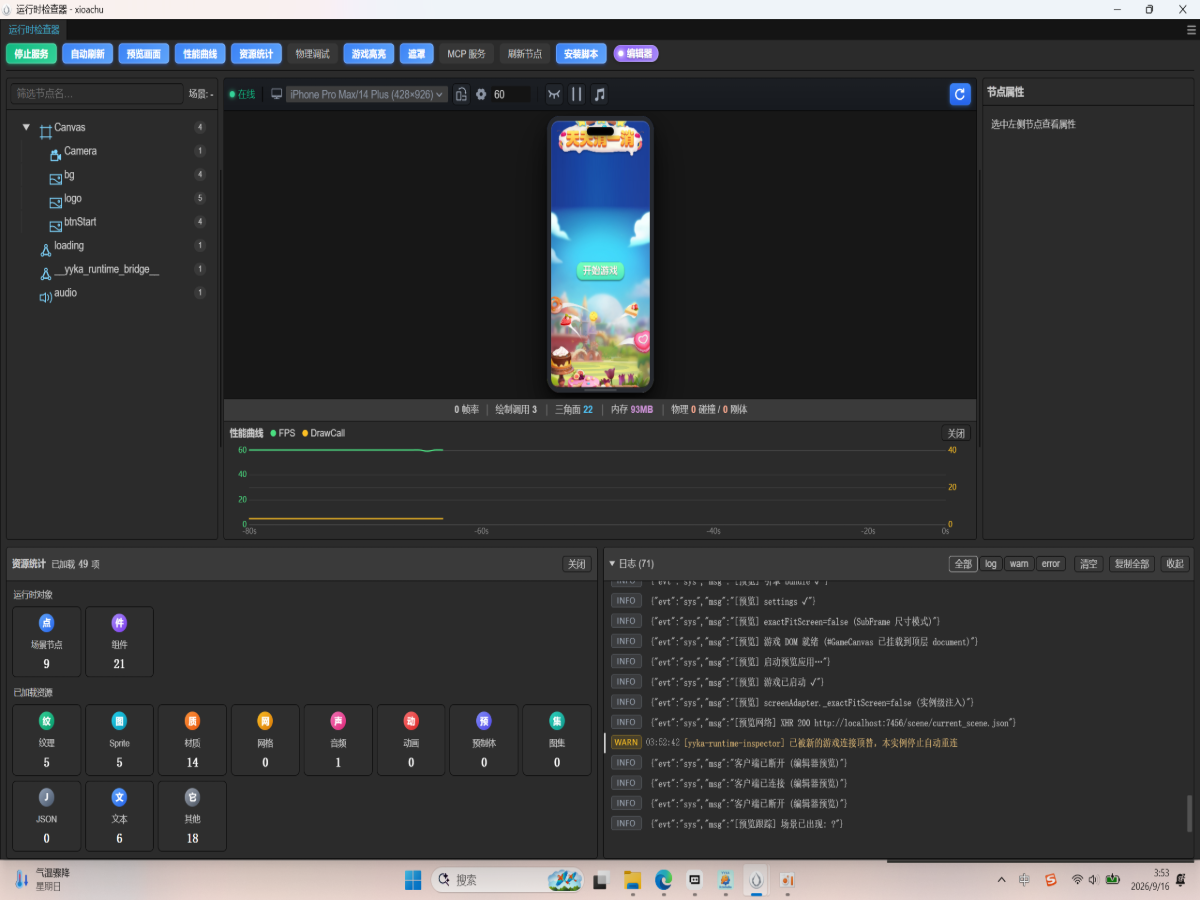The image size is (1200, 900).
Task: Click the frame rate field showing 60
Action: pos(510,94)
